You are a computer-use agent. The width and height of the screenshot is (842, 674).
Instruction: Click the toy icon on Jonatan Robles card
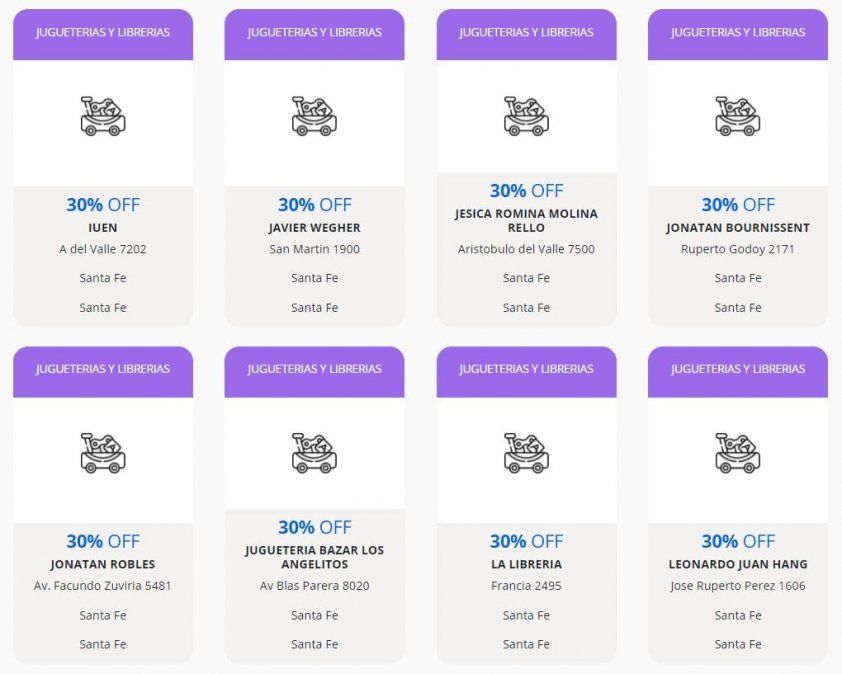click(103, 453)
